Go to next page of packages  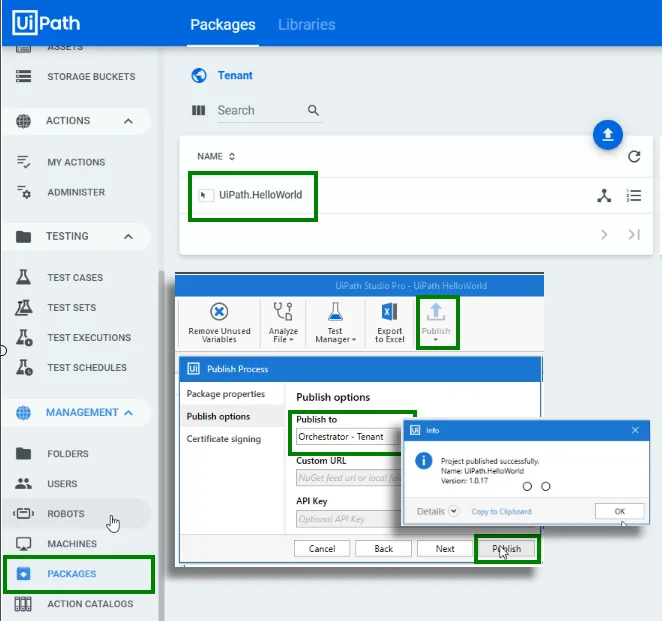pyautogui.click(x=604, y=235)
